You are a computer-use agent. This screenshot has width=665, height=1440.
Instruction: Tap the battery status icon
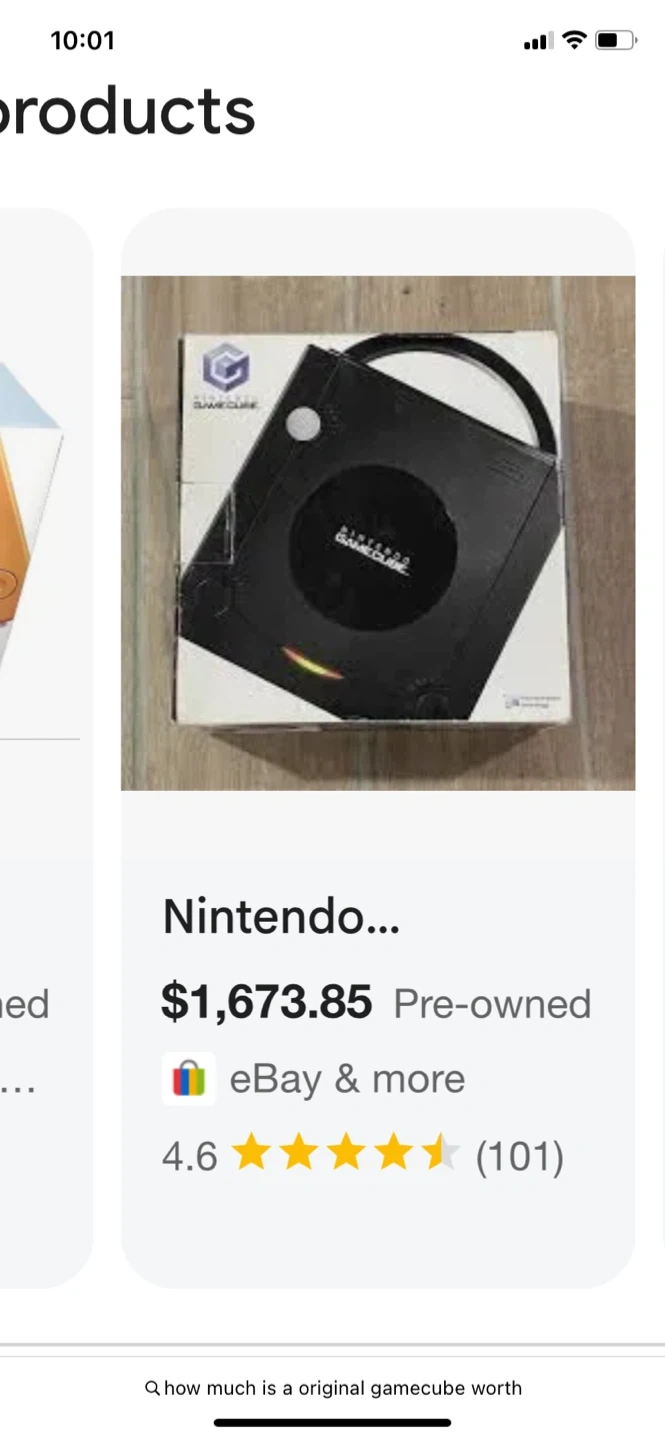point(614,40)
